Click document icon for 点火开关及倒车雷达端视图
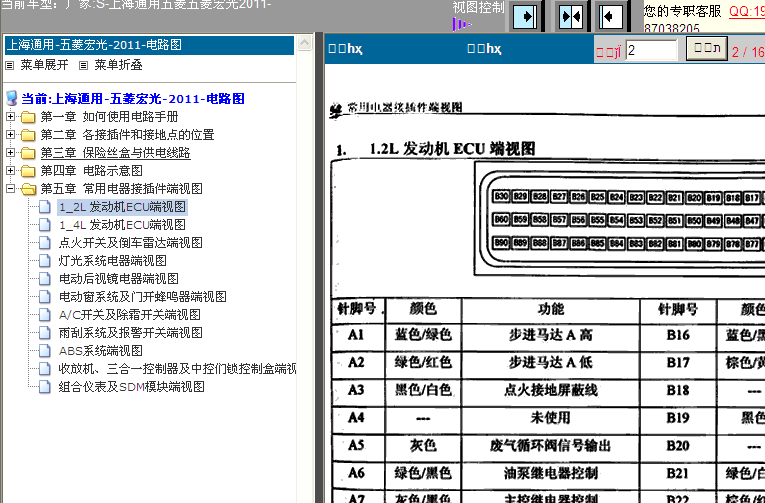The height and width of the screenshot is (503, 765). [x=45, y=243]
